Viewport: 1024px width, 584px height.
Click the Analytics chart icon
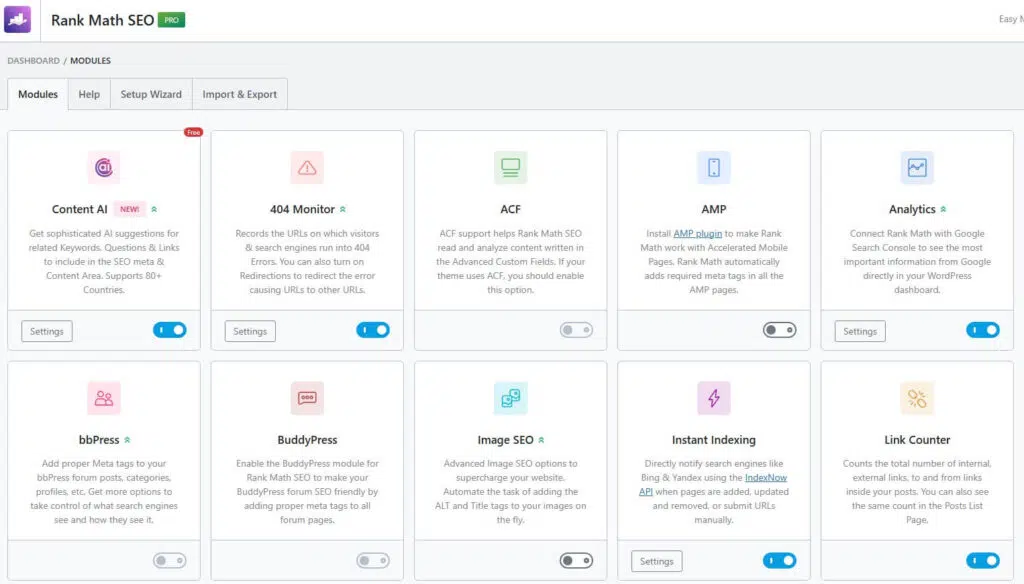916,168
